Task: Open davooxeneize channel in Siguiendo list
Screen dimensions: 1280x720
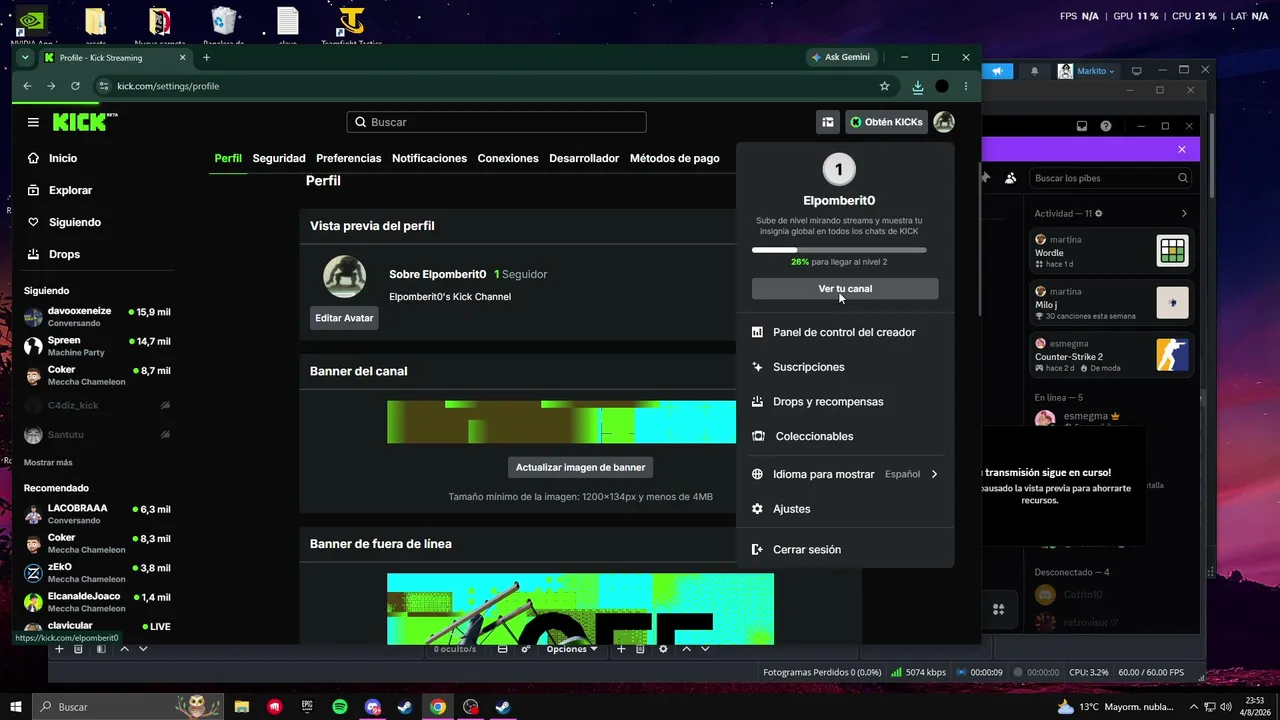Action: pos(98,317)
